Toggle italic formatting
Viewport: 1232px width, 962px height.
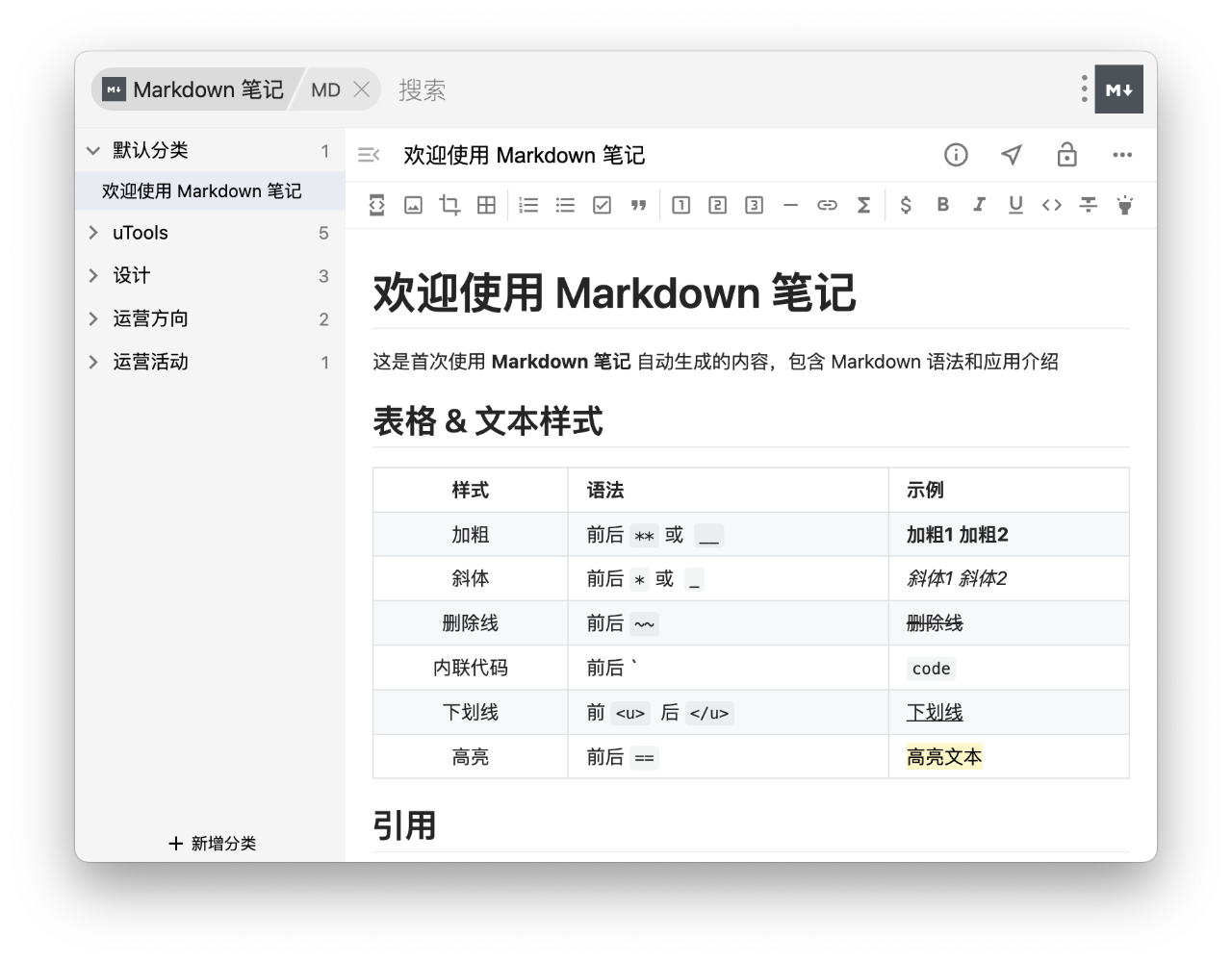pos(979,204)
